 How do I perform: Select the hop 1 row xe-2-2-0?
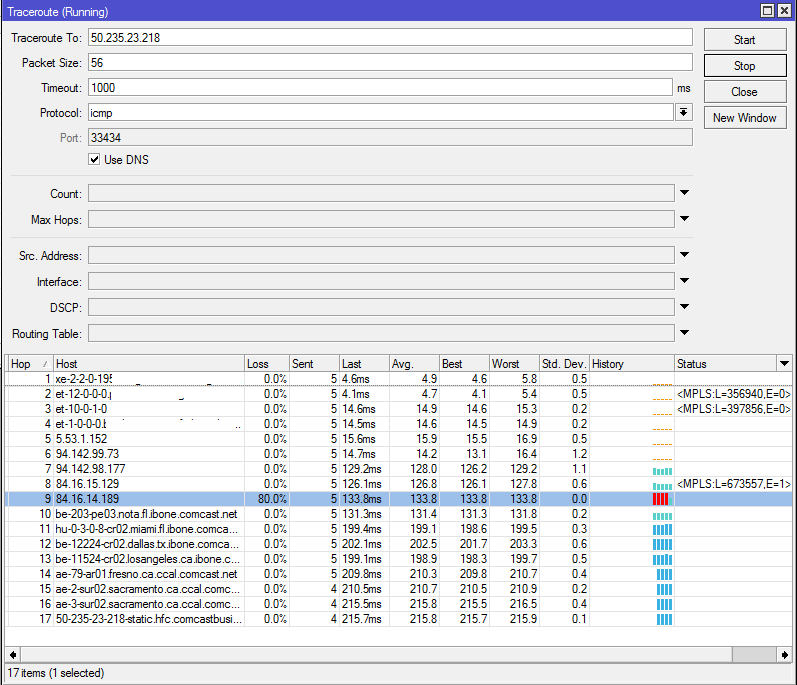coord(398,379)
